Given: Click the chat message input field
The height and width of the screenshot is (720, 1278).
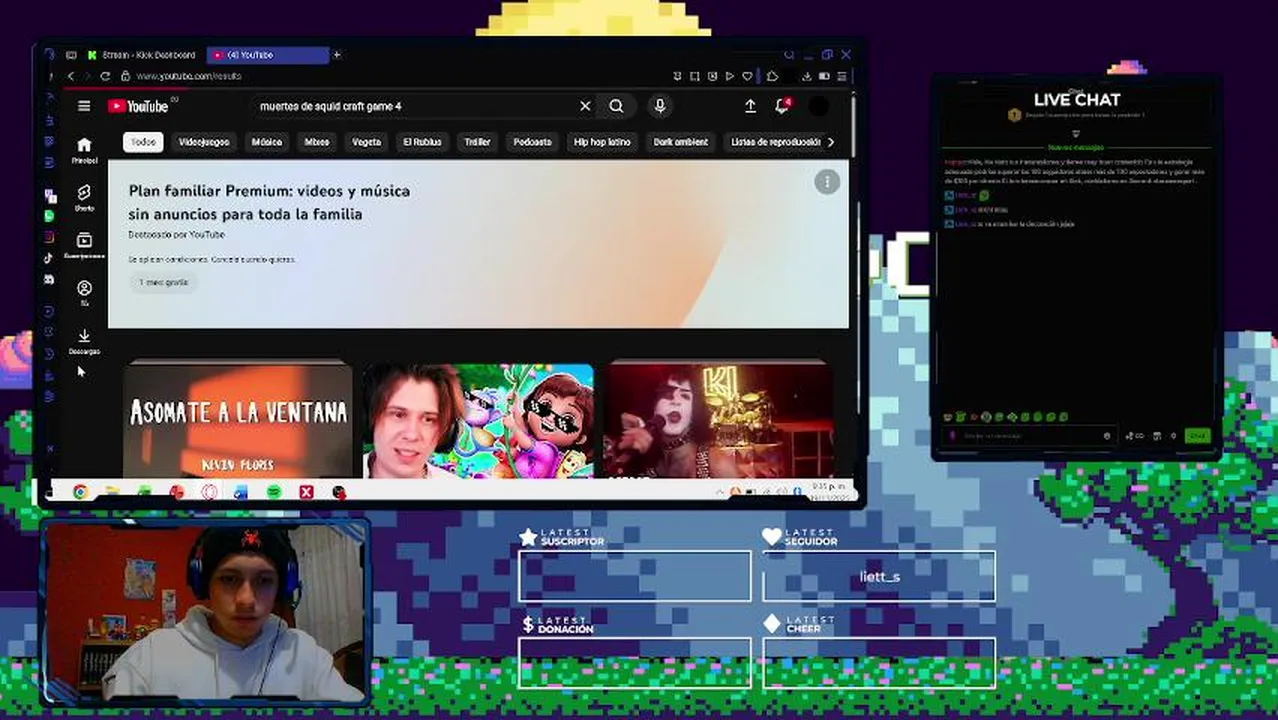Looking at the screenshot, I should [1028, 436].
